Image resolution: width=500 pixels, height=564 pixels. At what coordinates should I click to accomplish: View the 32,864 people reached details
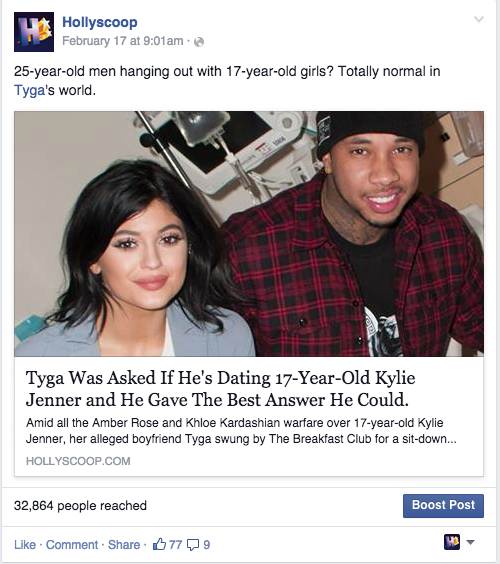point(80,506)
